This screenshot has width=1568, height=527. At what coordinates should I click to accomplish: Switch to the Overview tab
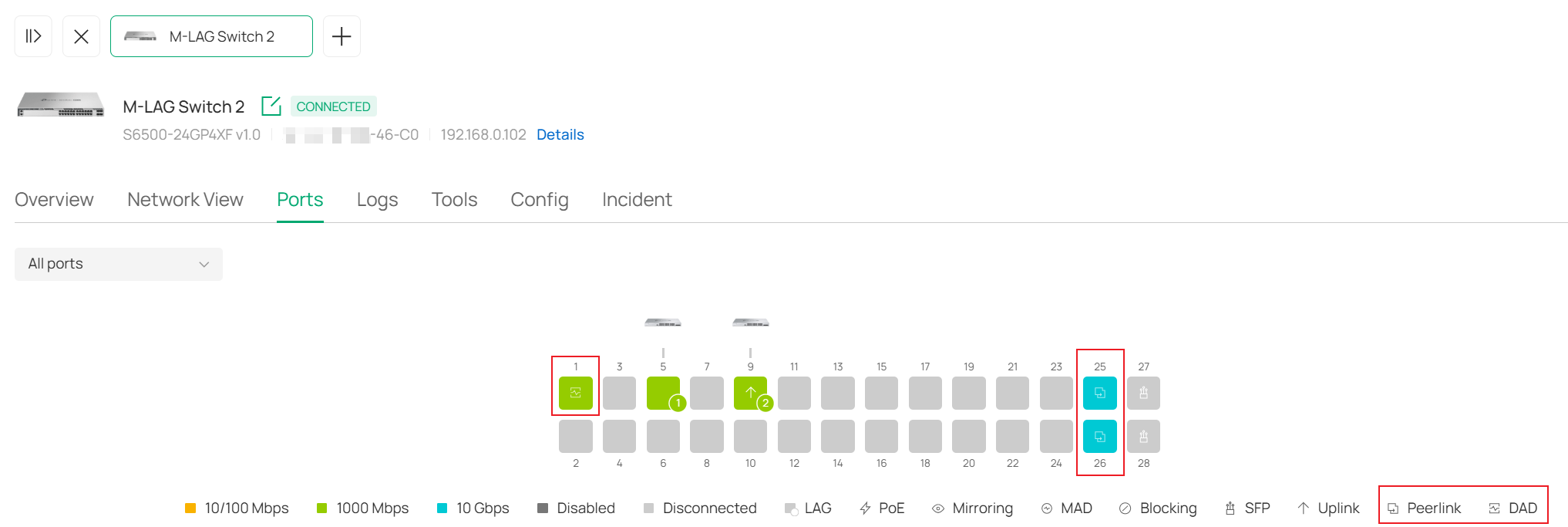[x=54, y=200]
